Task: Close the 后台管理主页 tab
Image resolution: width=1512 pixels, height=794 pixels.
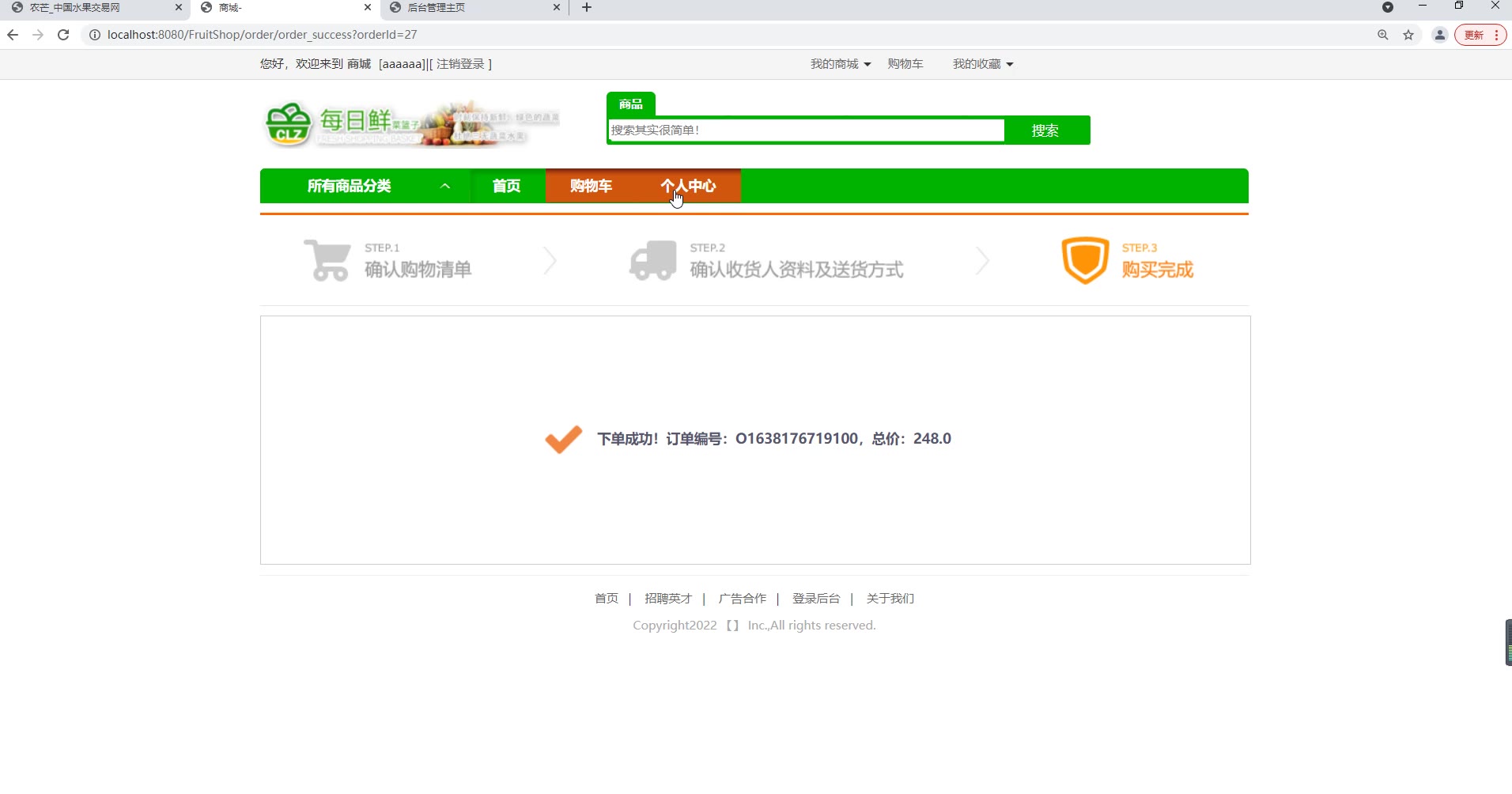Action: coord(557,8)
